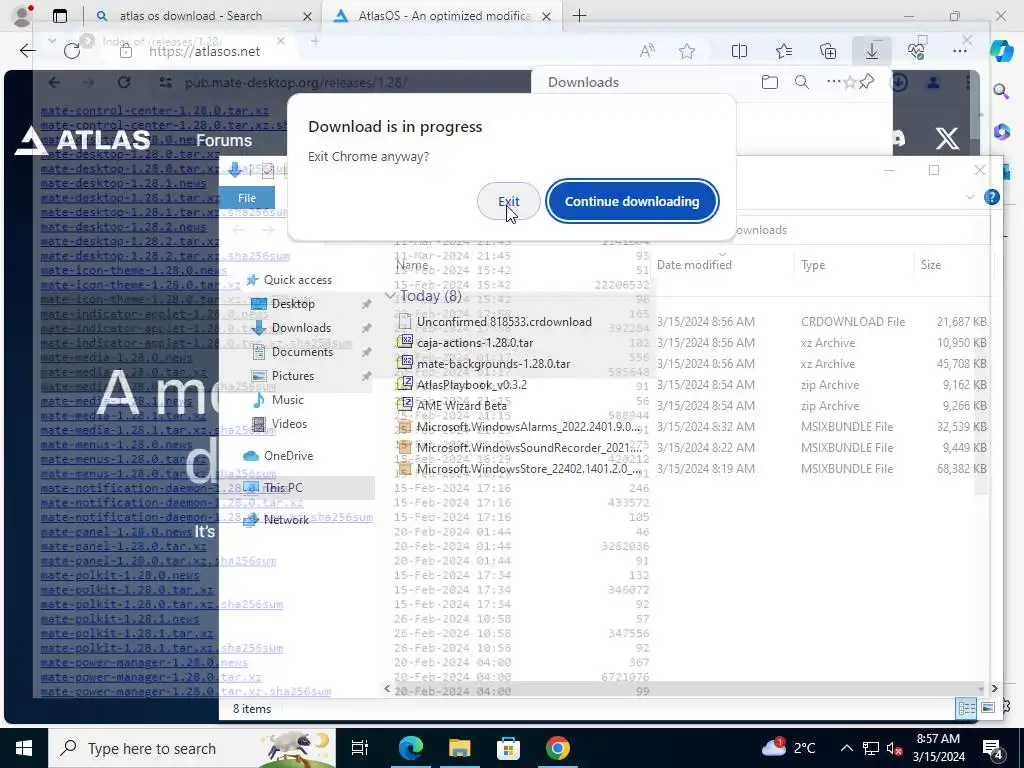Select Quick access in the navigation pane
This screenshot has width=1024, height=768.
click(298, 280)
